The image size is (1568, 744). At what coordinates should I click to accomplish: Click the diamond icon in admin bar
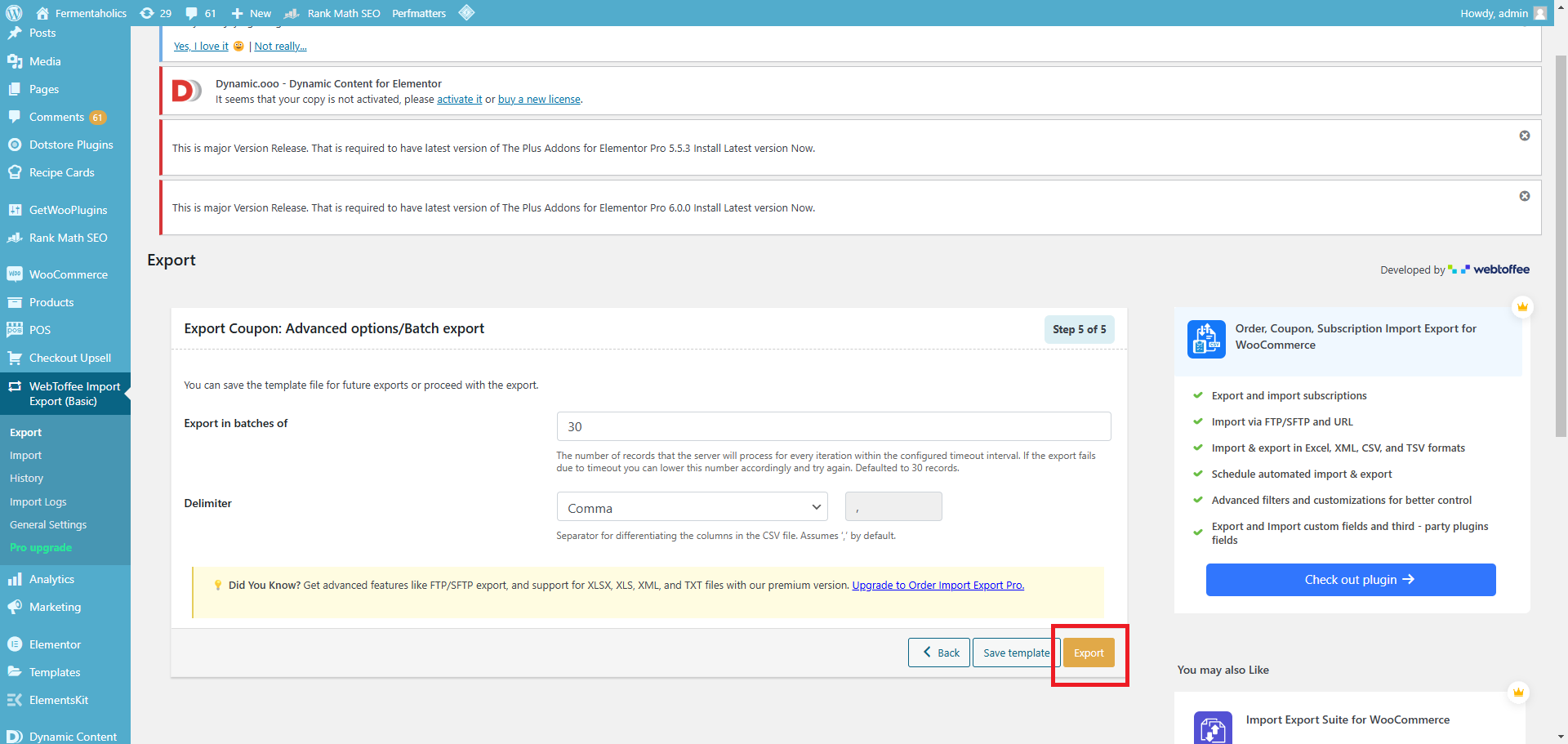[x=466, y=12]
